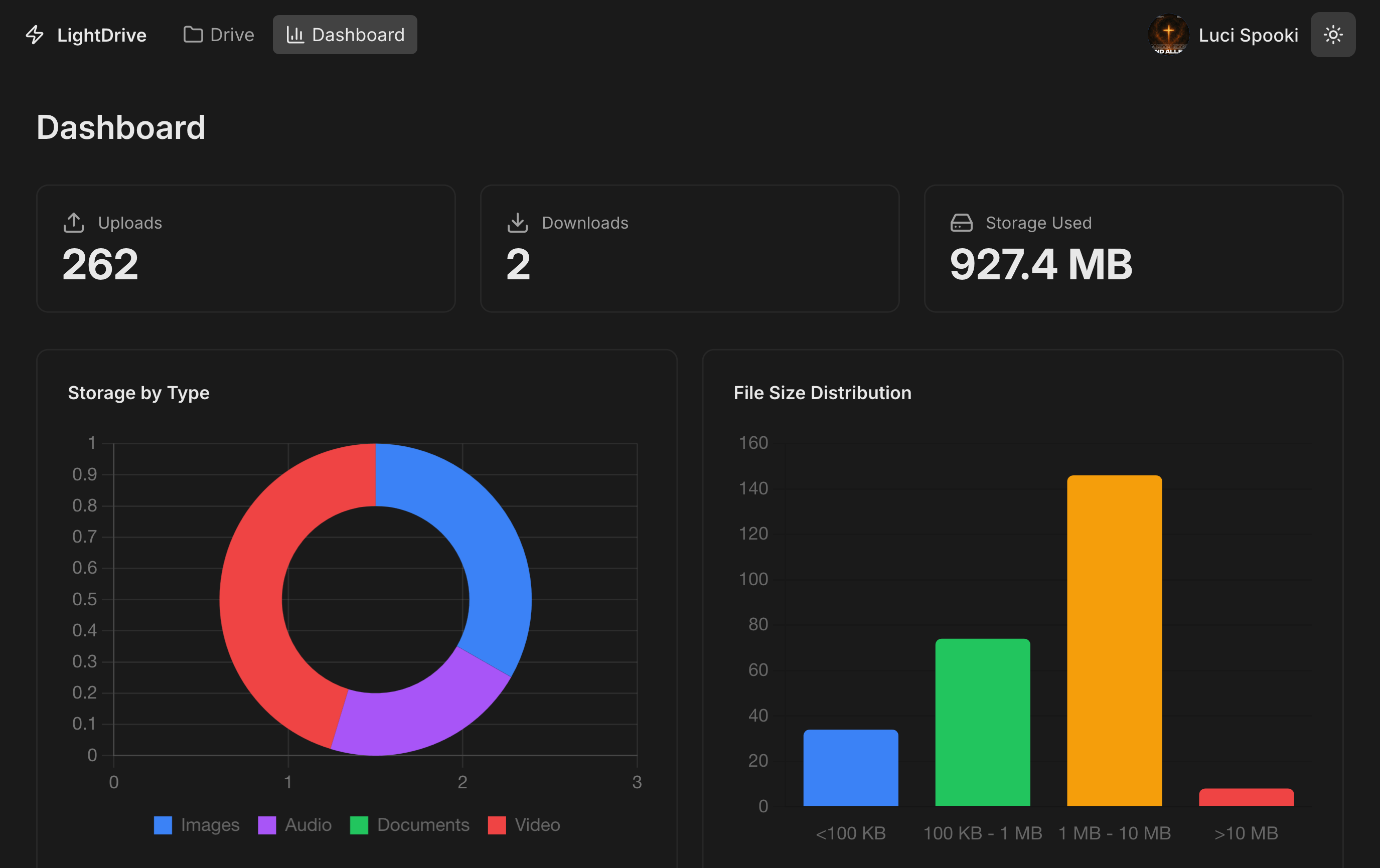This screenshot has height=868, width=1380.
Task: Click the Storage Used card label
Action: click(1038, 223)
